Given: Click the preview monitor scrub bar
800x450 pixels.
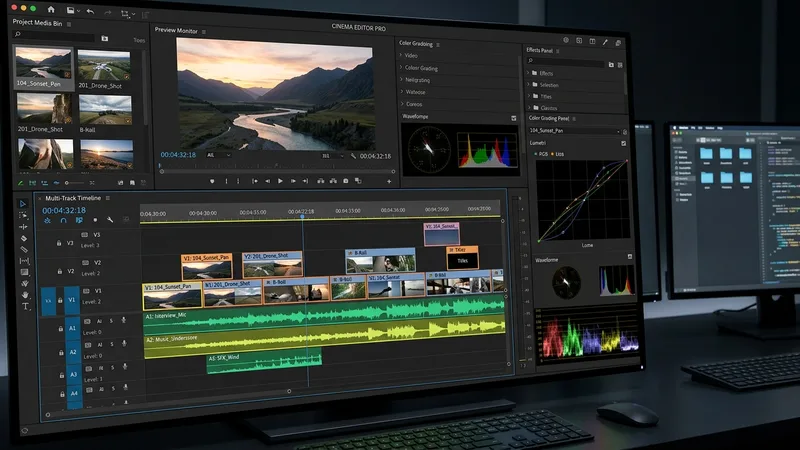Looking at the screenshot, I should click(277, 171).
